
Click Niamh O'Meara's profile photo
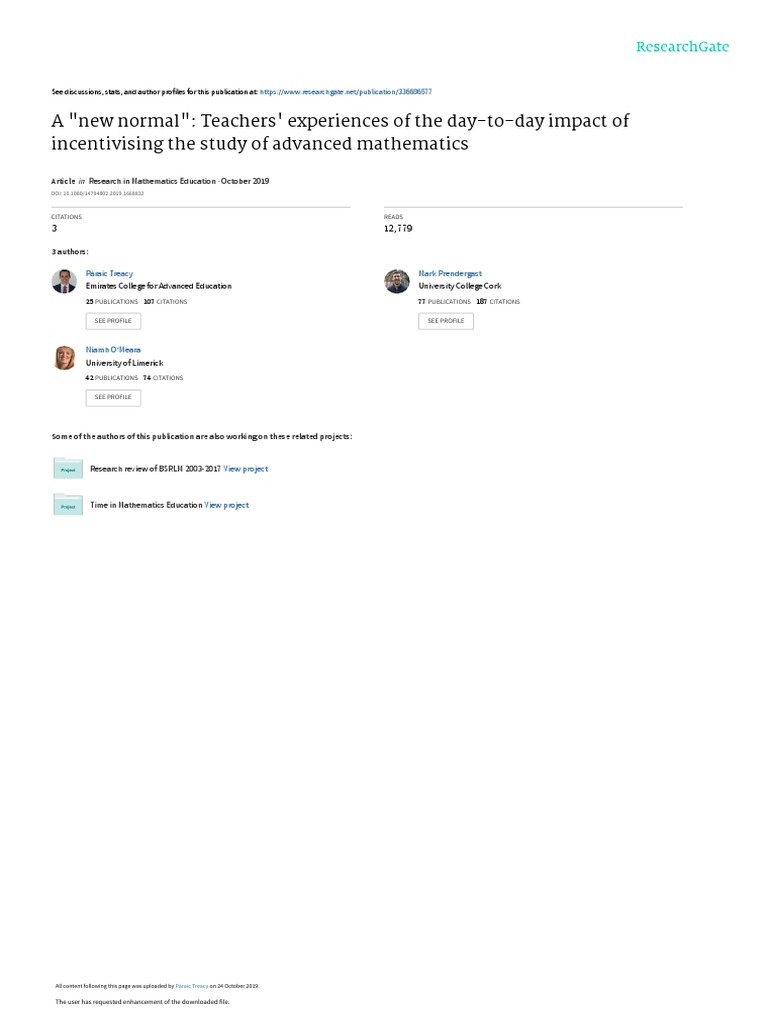click(64, 357)
